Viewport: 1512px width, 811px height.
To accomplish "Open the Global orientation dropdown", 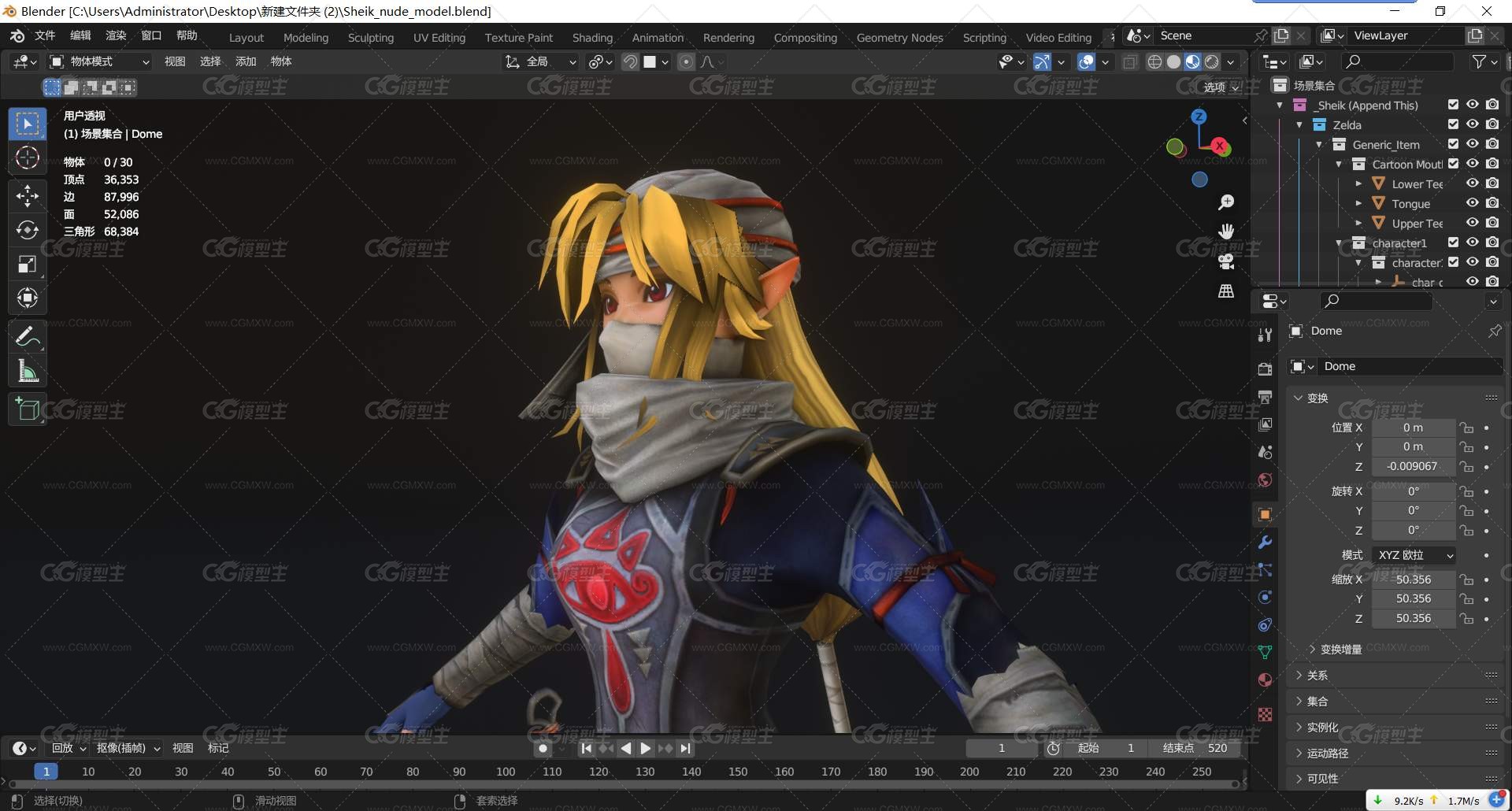I will pos(540,61).
